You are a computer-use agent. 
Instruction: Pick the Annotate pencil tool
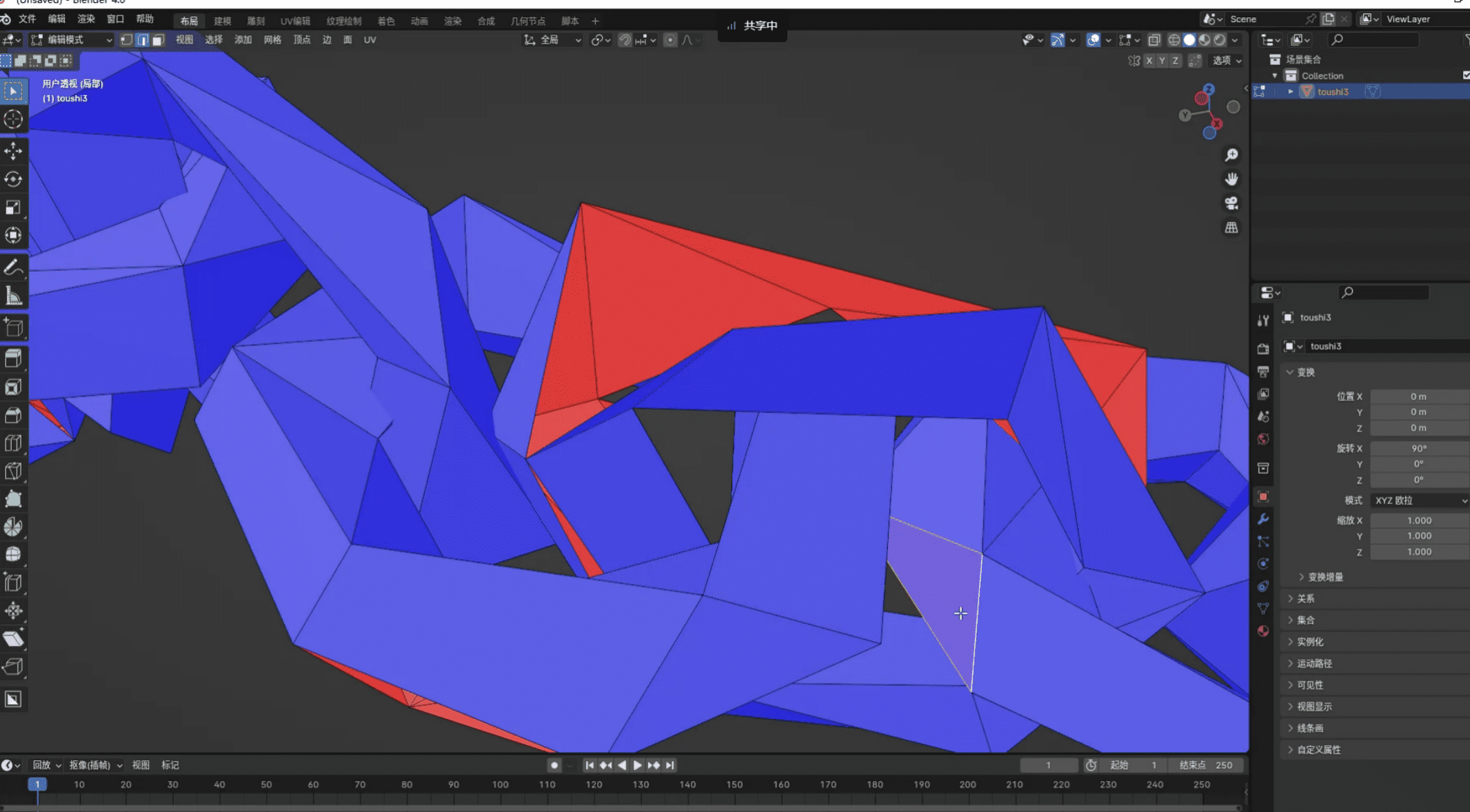[13, 267]
